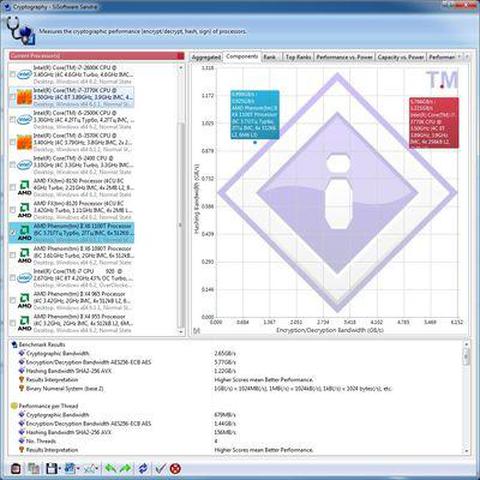This screenshot has height=480, width=480.
Task: Open the Performance vs. Power tab
Action: tap(344, 58)
